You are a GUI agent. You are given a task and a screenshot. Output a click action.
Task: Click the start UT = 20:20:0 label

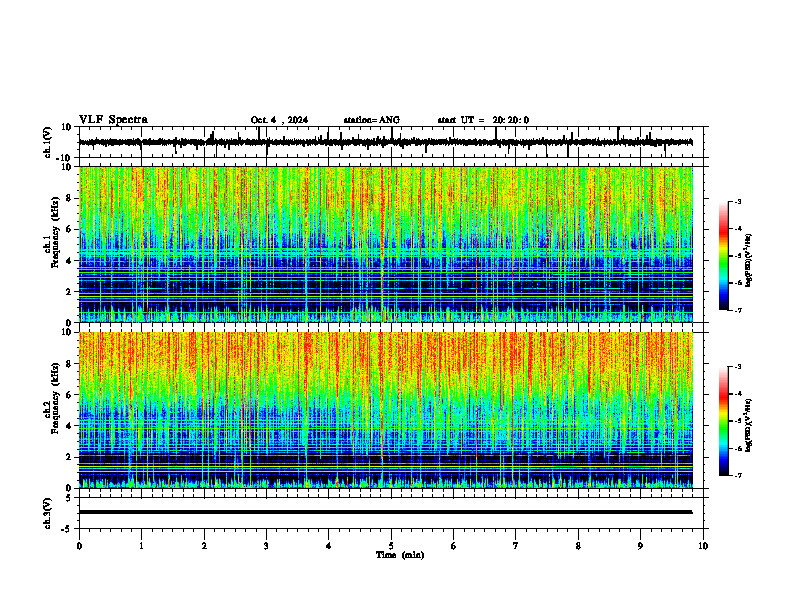click(483, 120)
